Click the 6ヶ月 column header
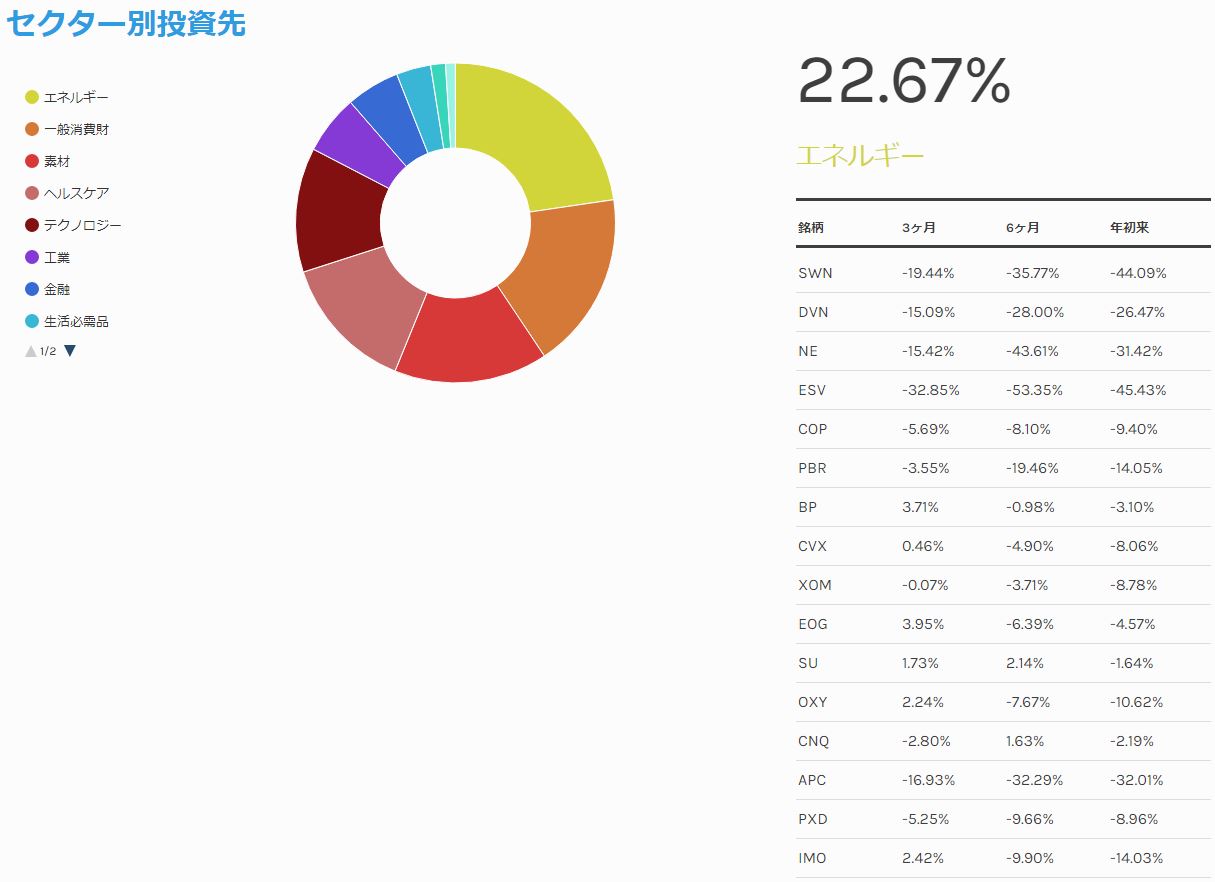Viewport: 1215px width, 882px height. point(1023,227)
